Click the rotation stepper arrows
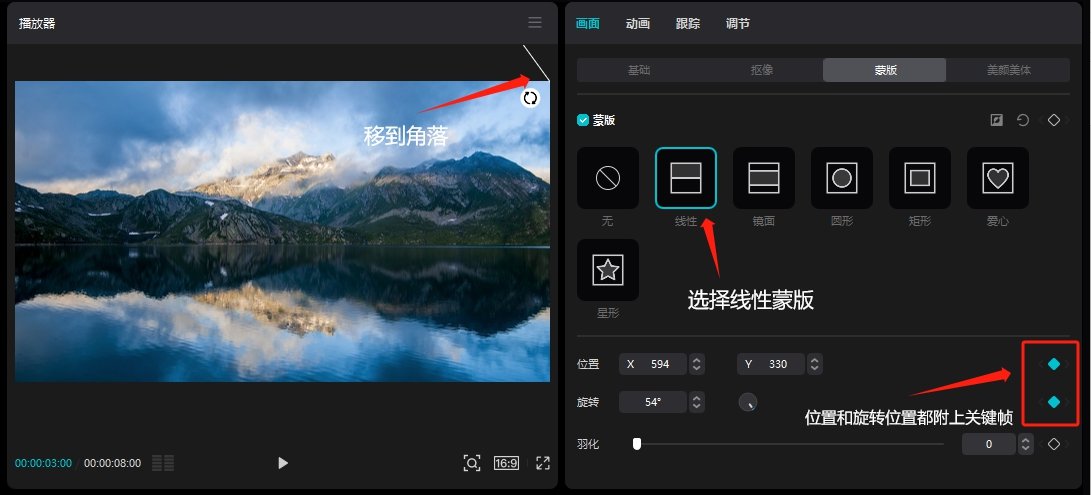 [696, 402]
